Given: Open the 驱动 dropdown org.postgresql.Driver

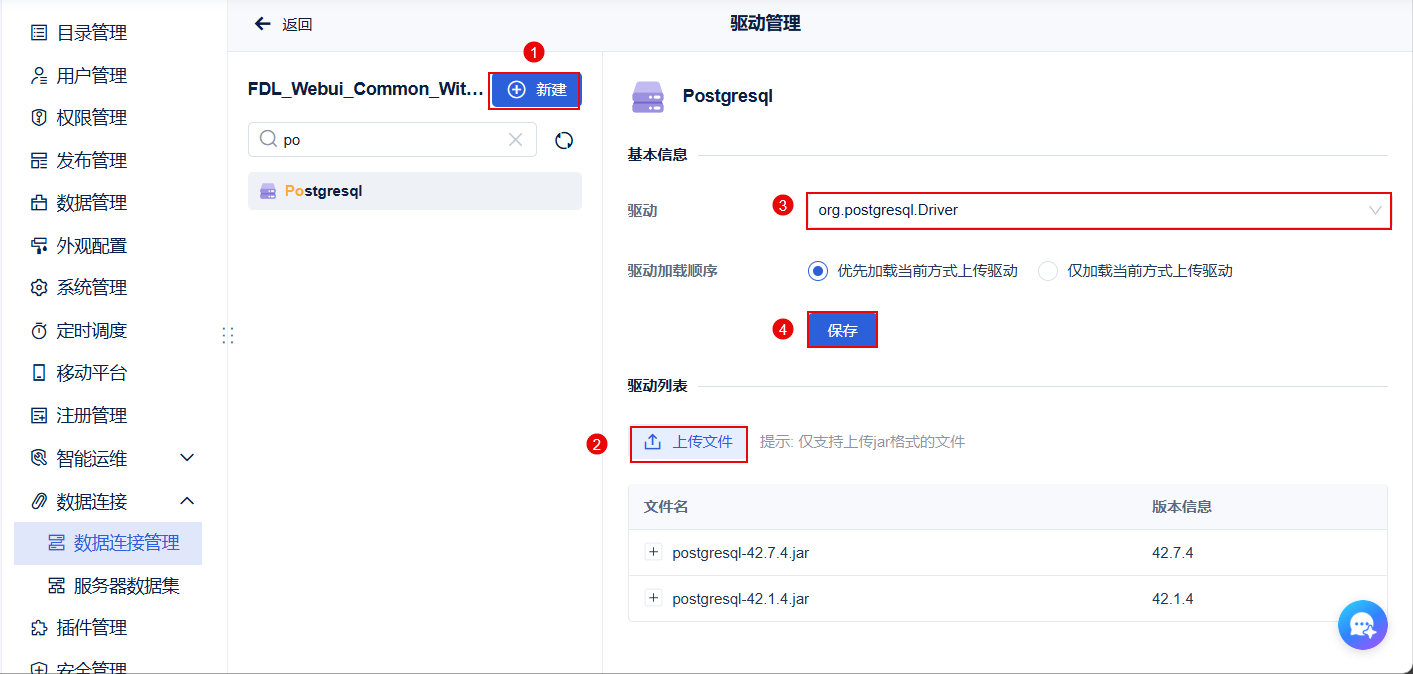Looking at the screenshot, I should 1098,210.
